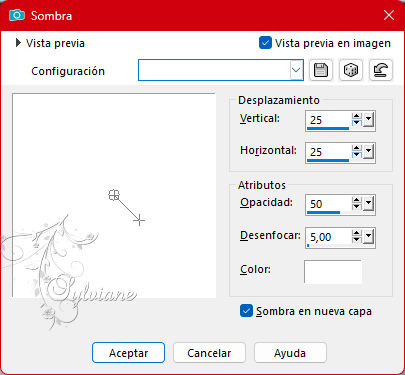Uncheck Sombra en nueva capa
405x375 pixels.
pos(246,311)
